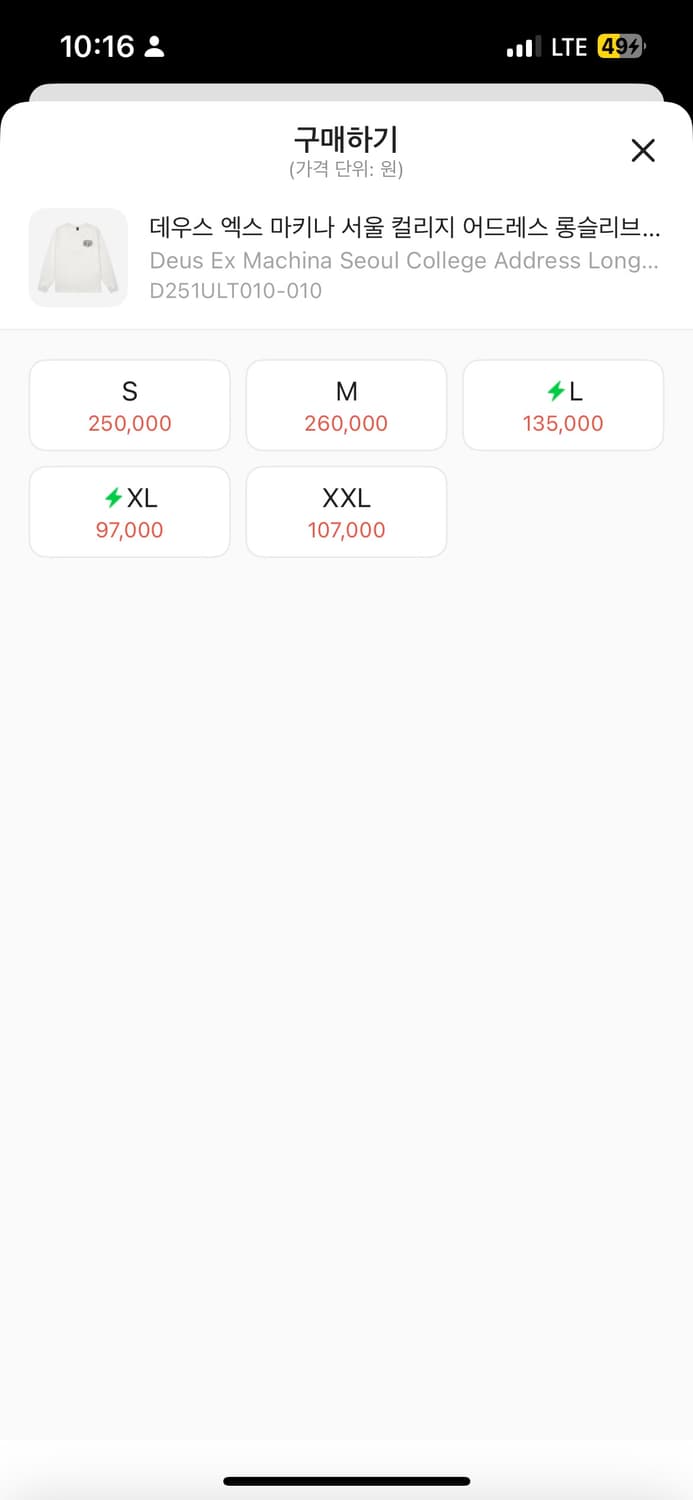The height and width of the screenshot is (1500, 693).
Task: Tap the 10:16 clock in status bar
Action: [97, 47]
